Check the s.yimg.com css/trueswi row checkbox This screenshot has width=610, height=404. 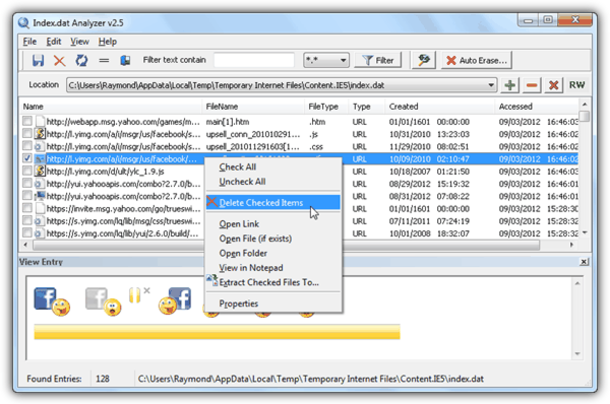(27, 221)
